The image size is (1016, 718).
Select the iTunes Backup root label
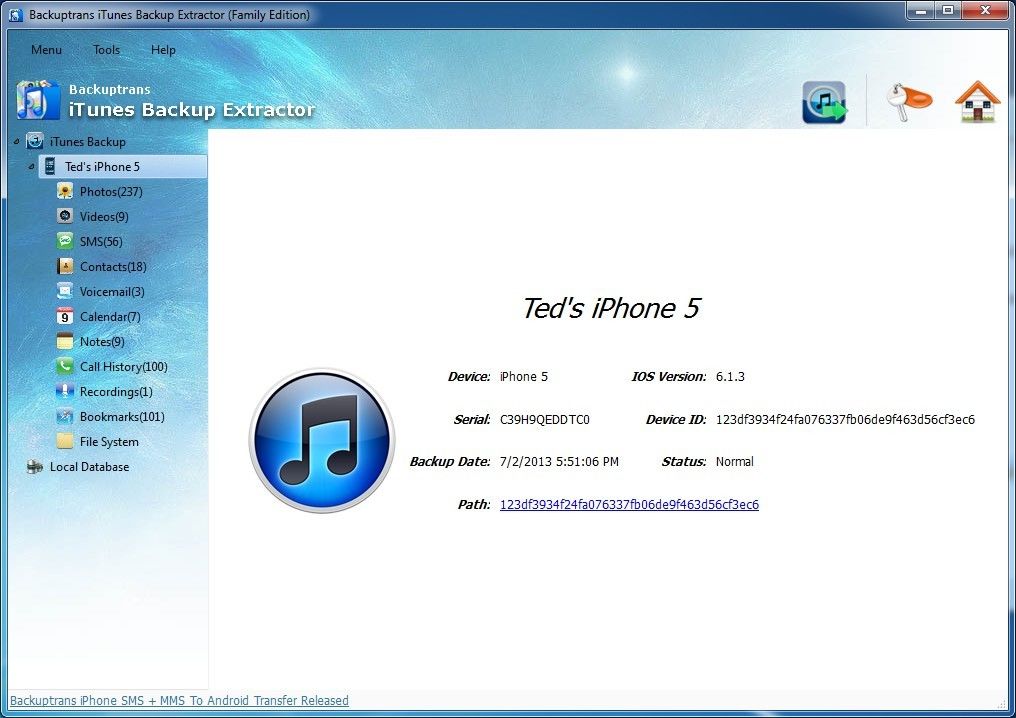88,142
